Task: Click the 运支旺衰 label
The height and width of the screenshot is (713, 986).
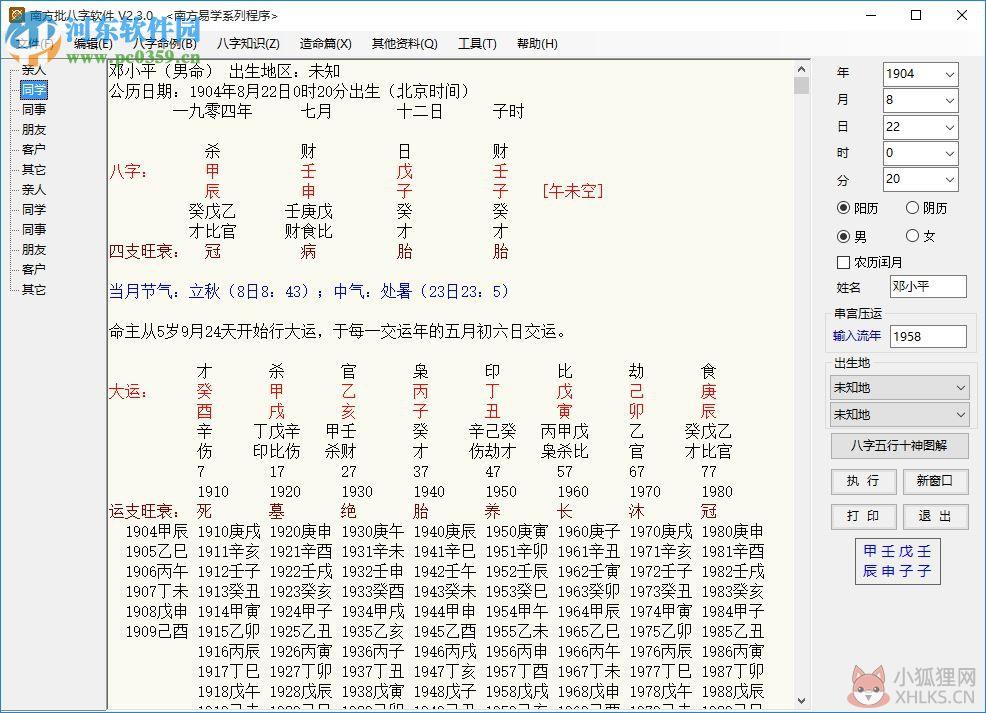Action: 145,512
